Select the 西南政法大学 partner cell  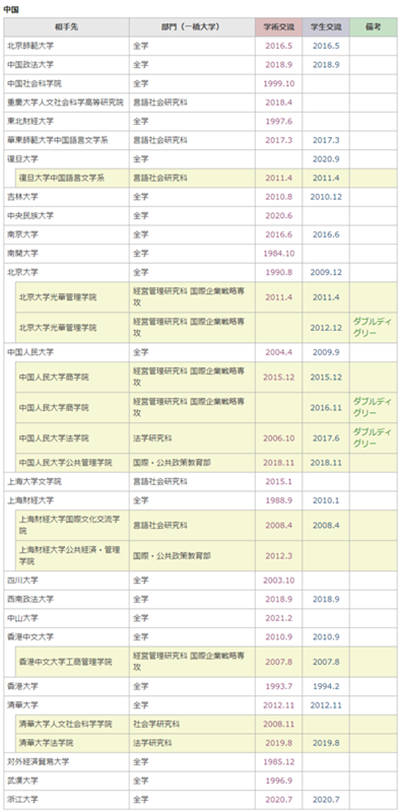tap(66, 599)
